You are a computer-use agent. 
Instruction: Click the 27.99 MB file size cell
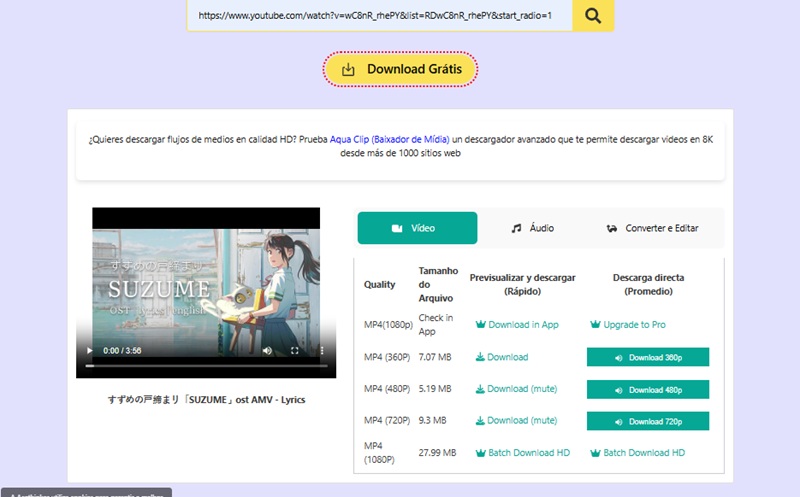point(437,453)
